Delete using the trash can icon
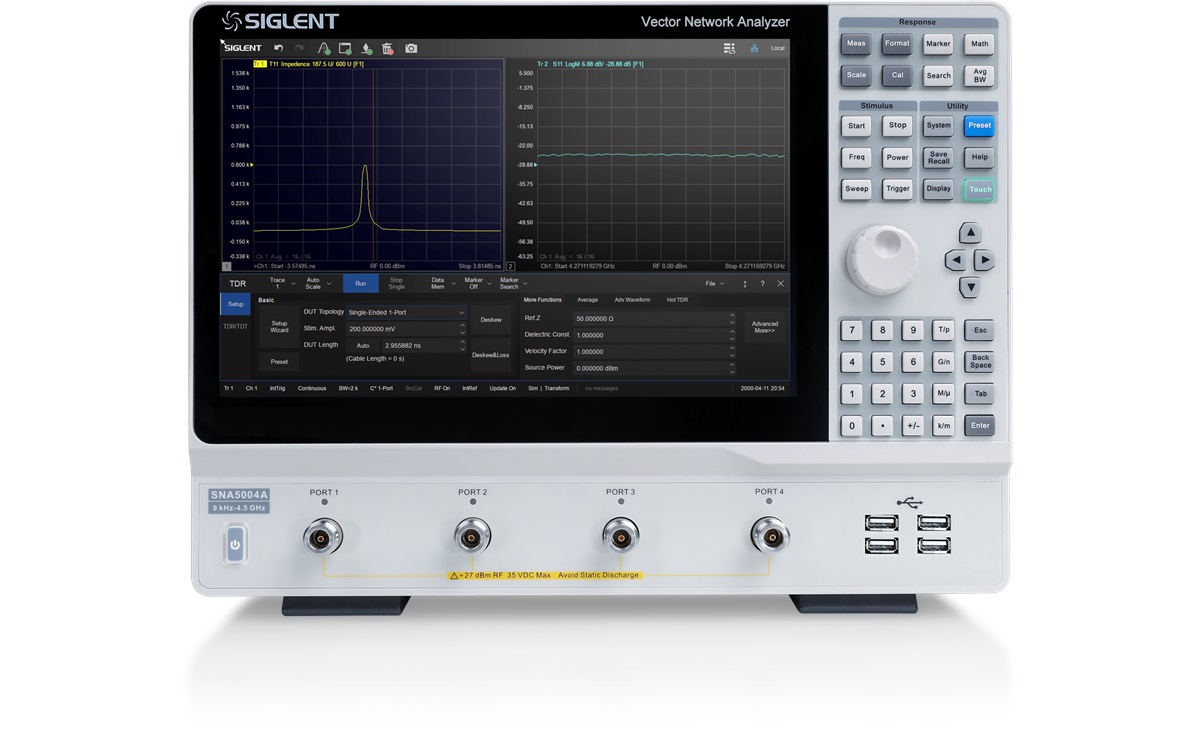Image resolution: width=1200 pixels, height=735 pixels. [x=388, y=48]
